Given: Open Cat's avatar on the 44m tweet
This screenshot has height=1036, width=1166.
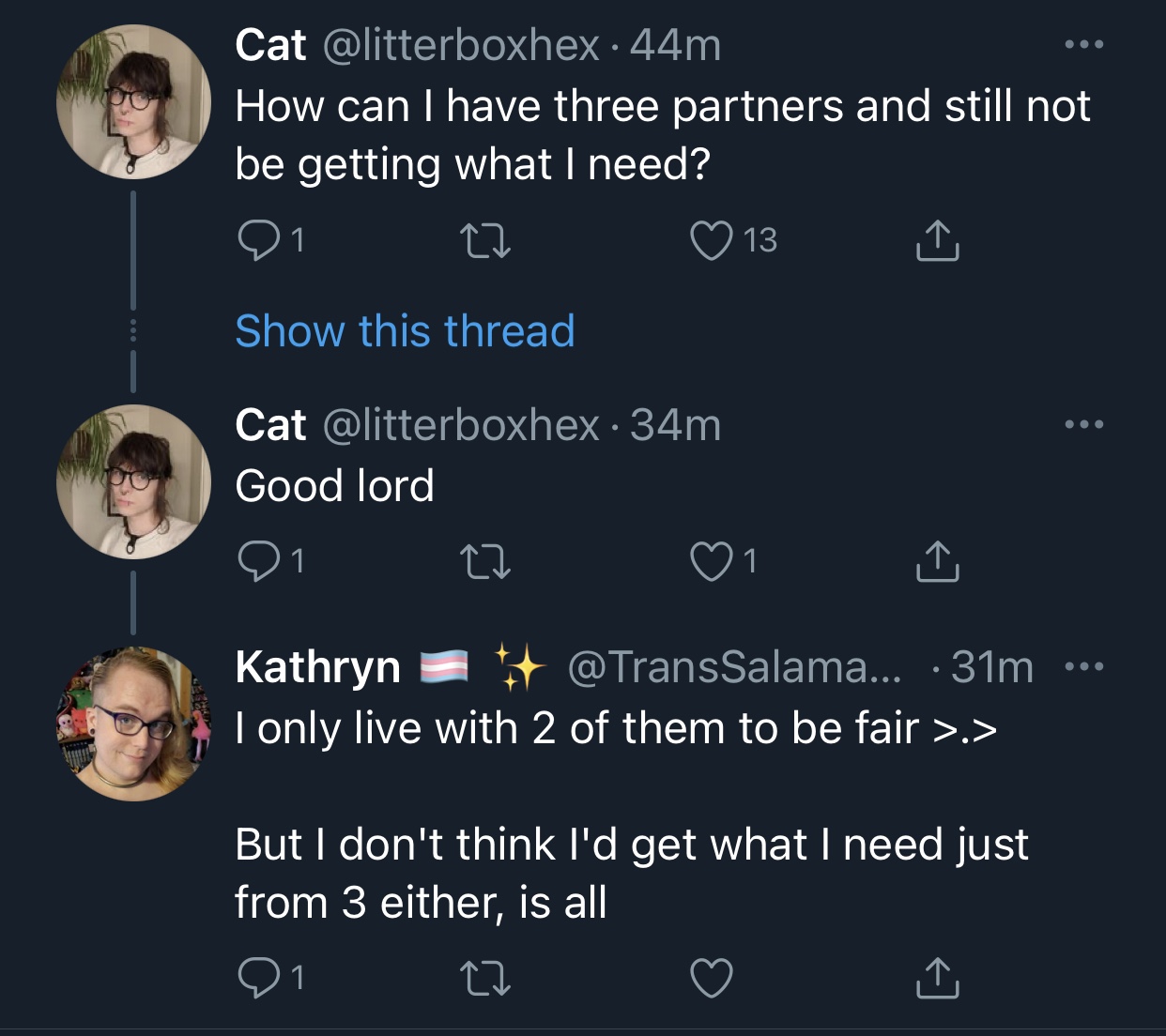Looking at the screenshot, I should click(x=133, y=102).
